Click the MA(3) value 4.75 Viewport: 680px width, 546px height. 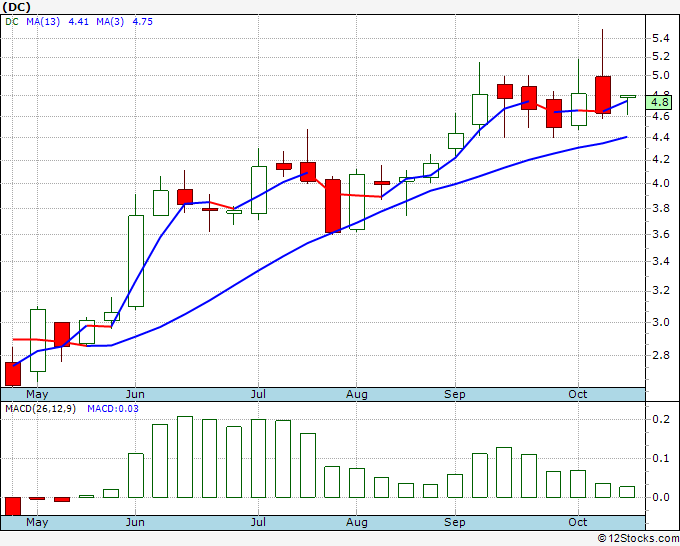pyautogui.click(x=143, y=22)
